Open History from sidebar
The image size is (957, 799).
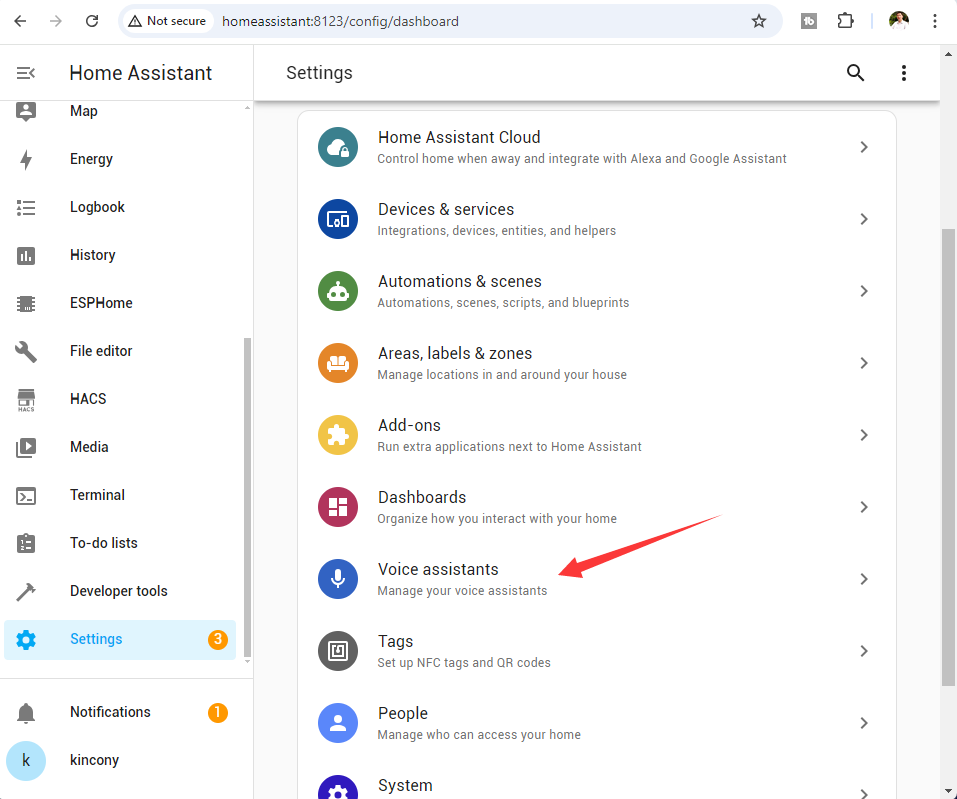pyautogui.click(x=120, y=255)
